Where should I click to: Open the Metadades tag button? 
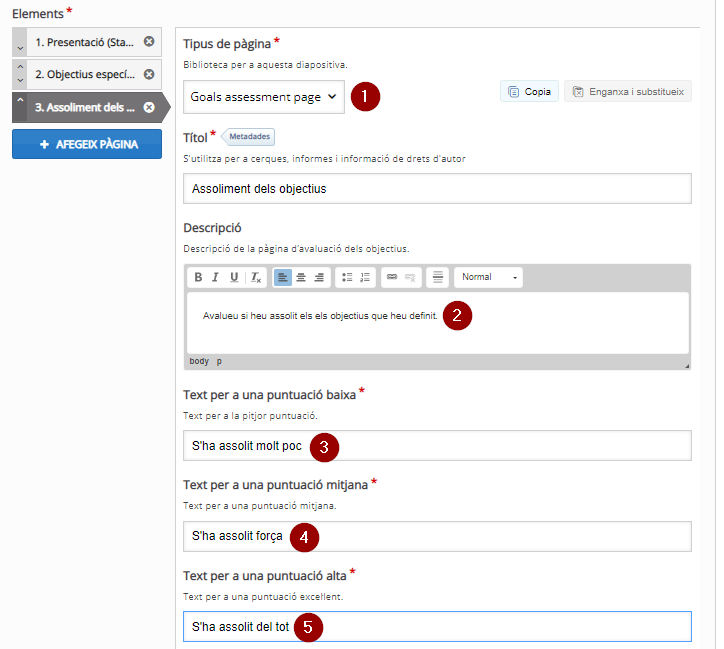pyautogui.click(x=248, y=137)
